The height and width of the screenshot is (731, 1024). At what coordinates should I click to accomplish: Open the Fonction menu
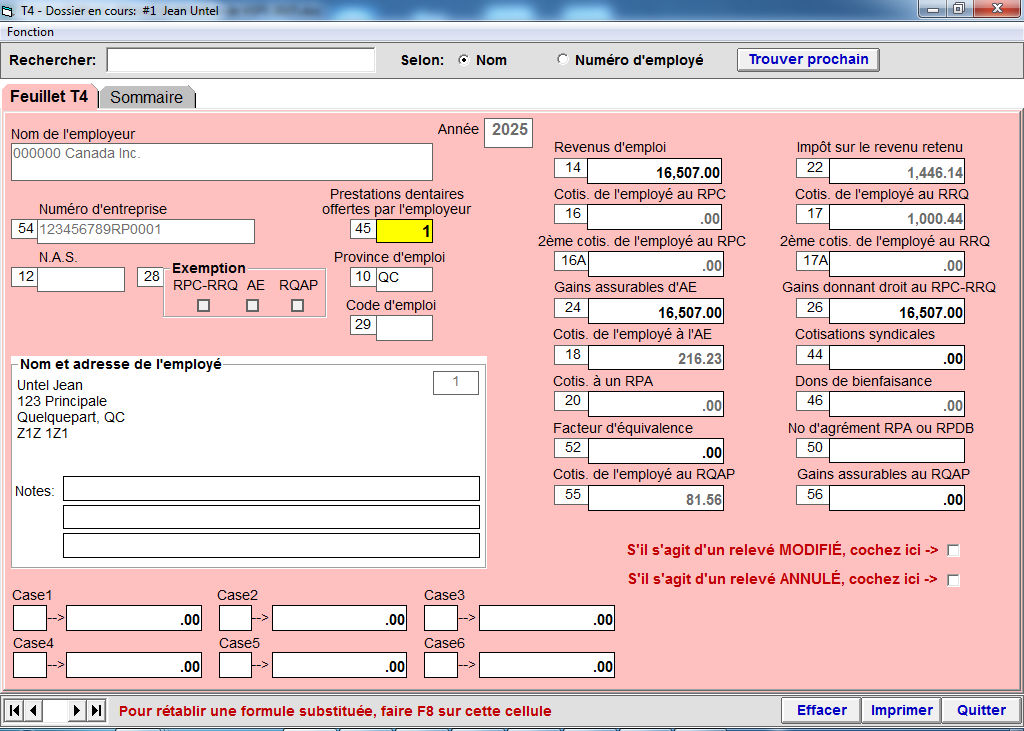click(x=31, y=32)
